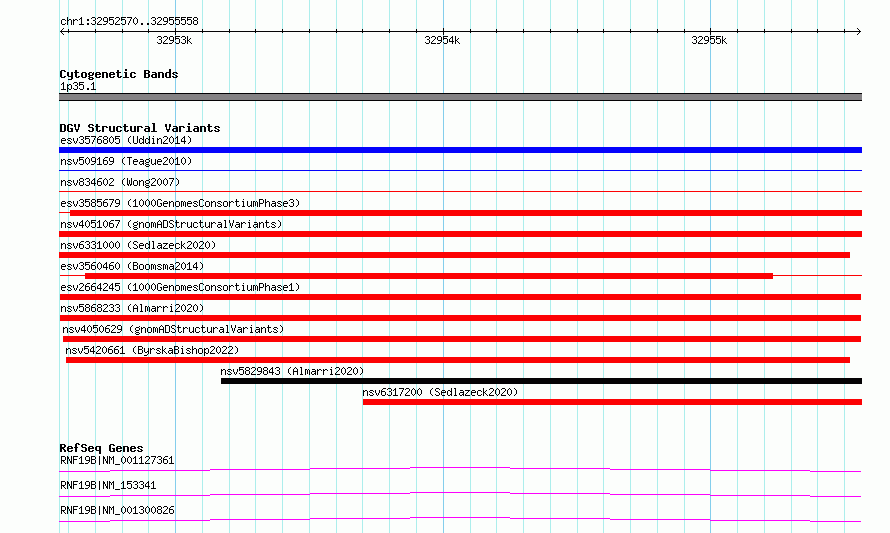Click label esv3576805 (Uddin2014)
Image resolution: width=890 pixels, height=533 pixels.
(x=126, y=140)
